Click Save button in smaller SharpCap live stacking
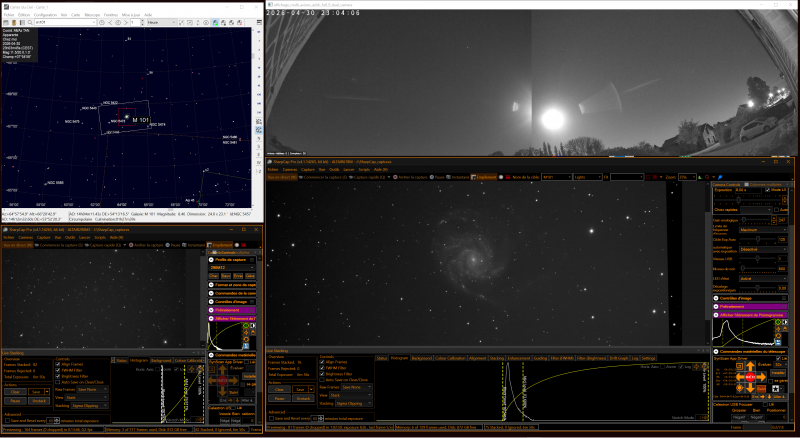Viewport: 800px width, 438px height. [36, 392]
